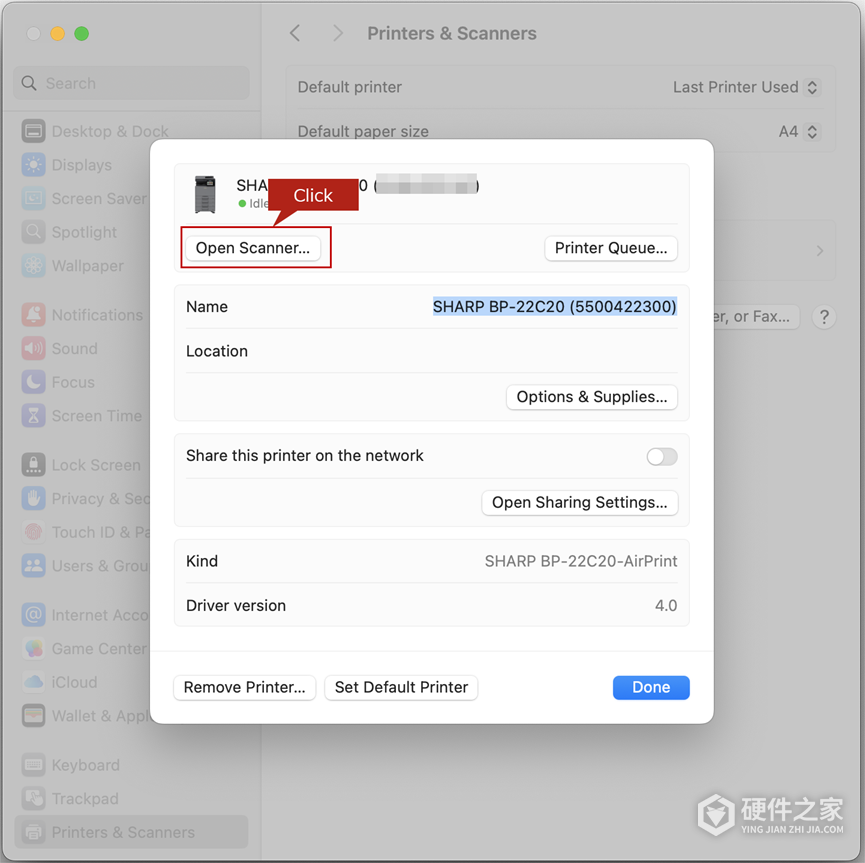Image resolution: width=865 pixels, height=863 pixels.
Task: Go to Notifications sidebar icon
Action: tap(34, 315)
